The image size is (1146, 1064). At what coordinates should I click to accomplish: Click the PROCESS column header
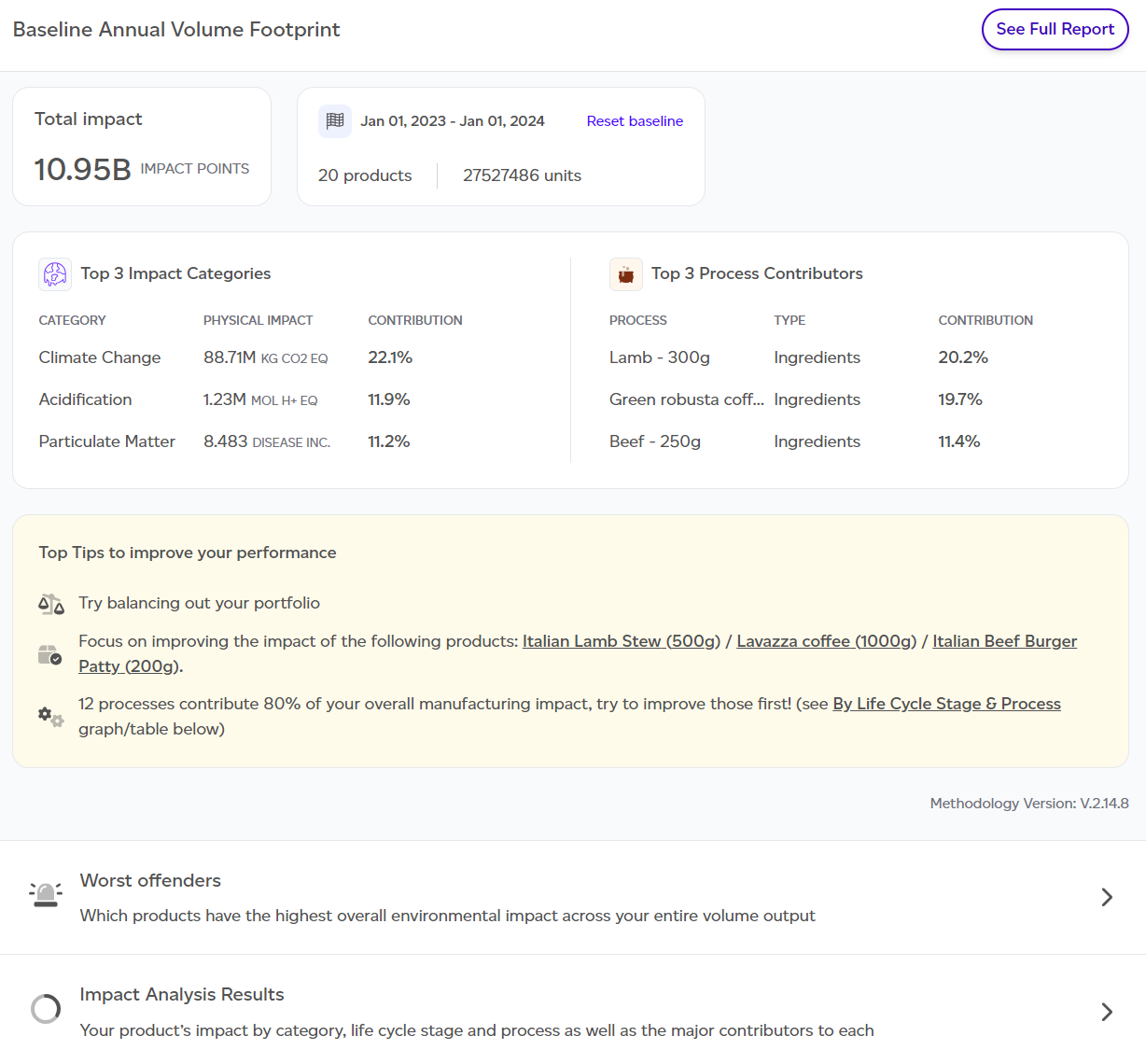638,320
